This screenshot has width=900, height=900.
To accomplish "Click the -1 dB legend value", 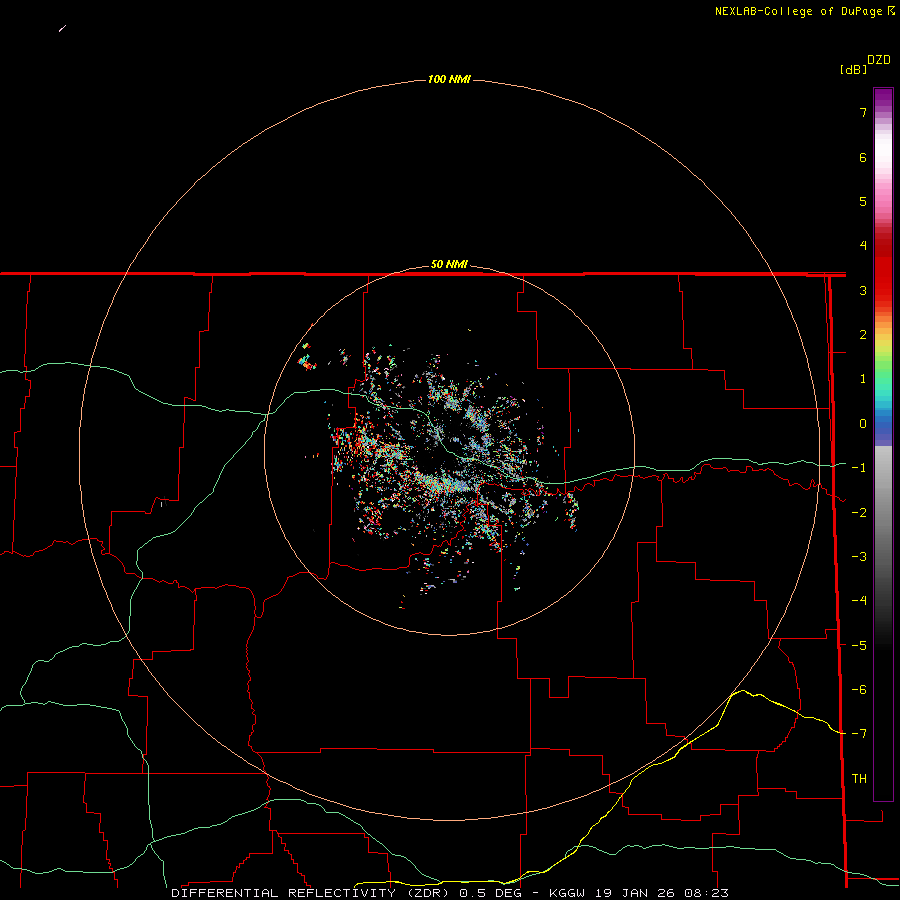I will tap(859, 468).
